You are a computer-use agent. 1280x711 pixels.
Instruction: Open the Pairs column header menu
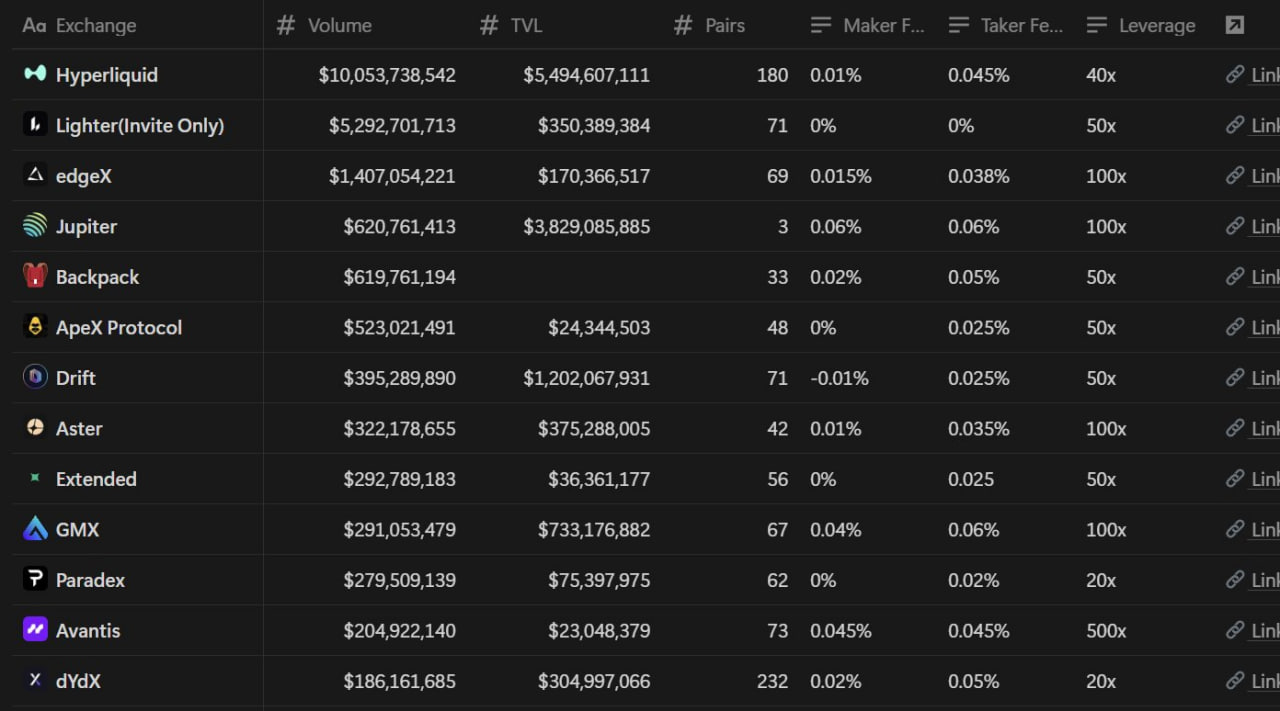730,25
